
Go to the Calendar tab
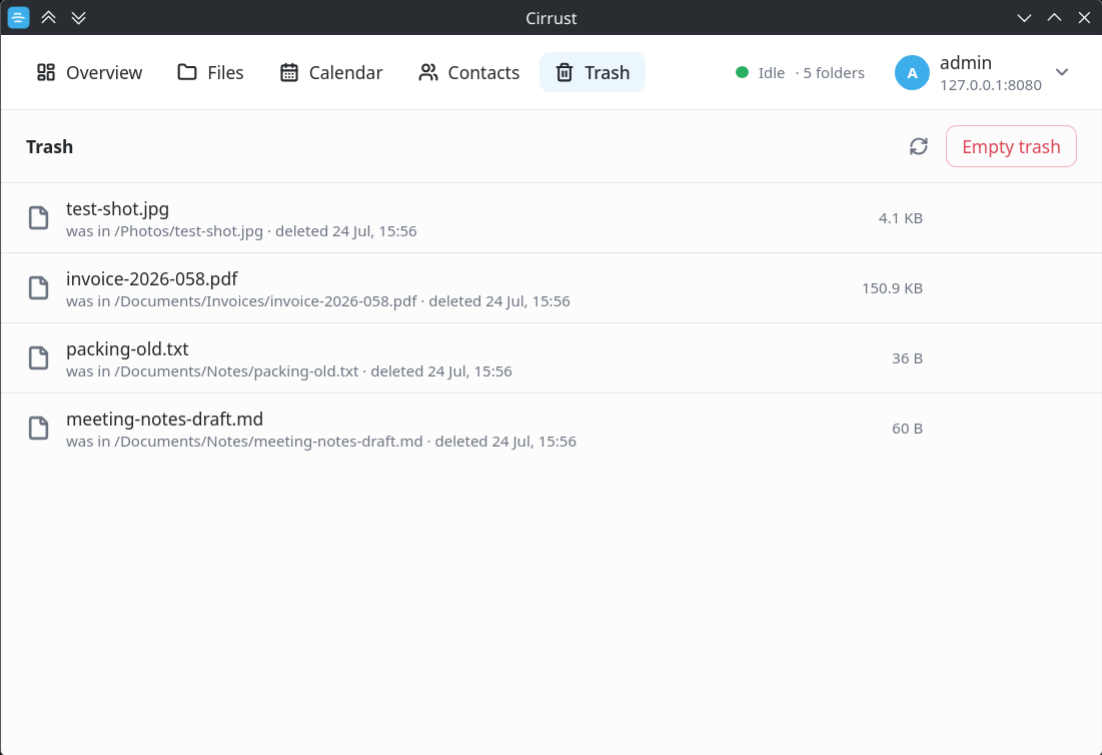pos(331,72)
